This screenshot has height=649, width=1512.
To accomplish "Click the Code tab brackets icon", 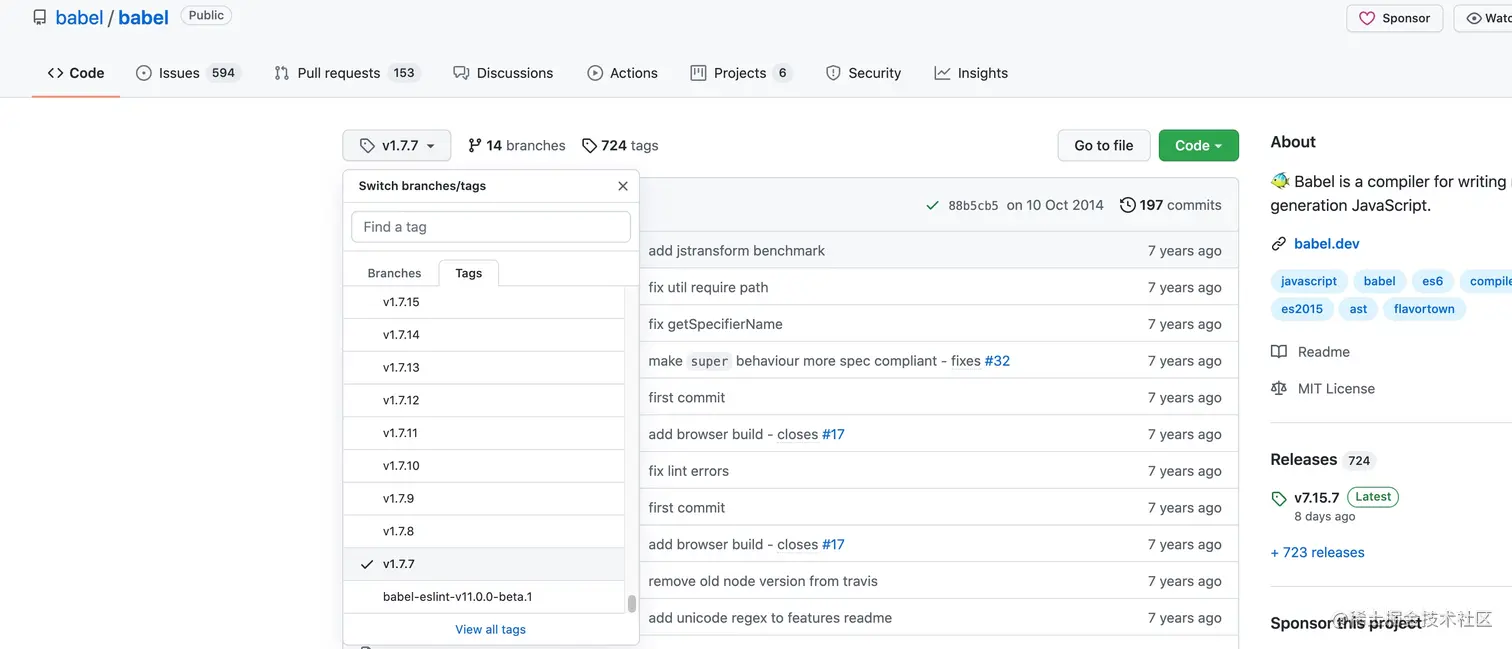I will pos(55,73).
